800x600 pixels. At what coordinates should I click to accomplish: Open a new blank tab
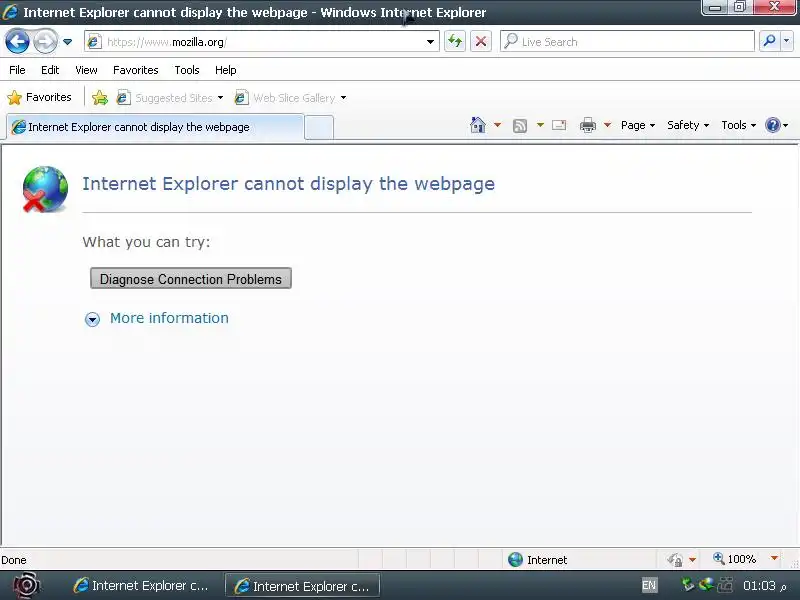tap(319, 128)
